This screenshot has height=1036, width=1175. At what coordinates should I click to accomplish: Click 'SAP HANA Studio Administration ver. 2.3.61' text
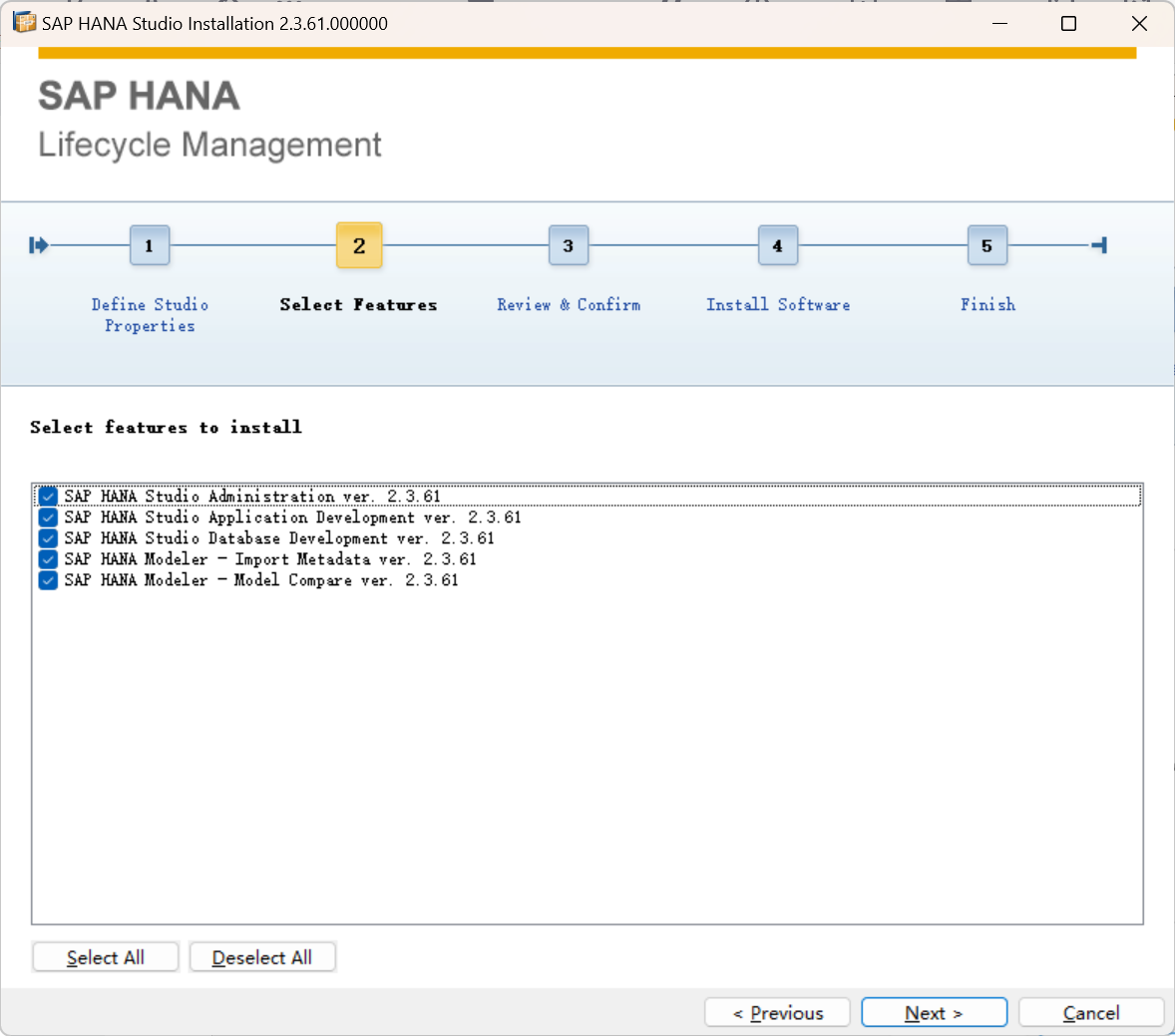pyautogui.click(x=251, y=496)
